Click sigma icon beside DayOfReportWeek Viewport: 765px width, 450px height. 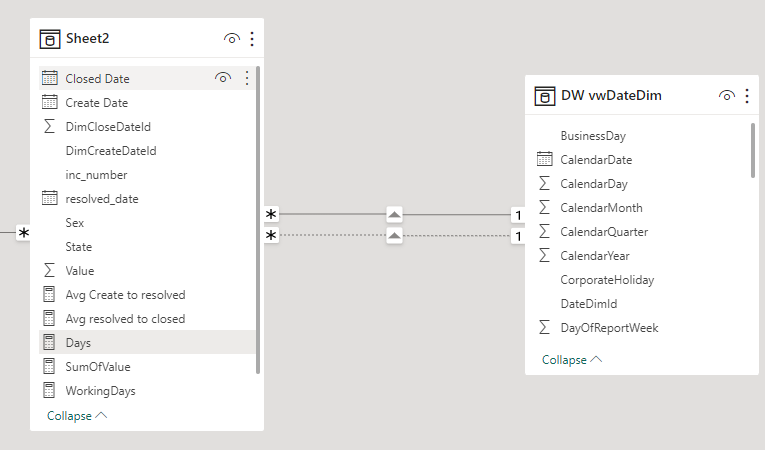(x=544, y=327)
